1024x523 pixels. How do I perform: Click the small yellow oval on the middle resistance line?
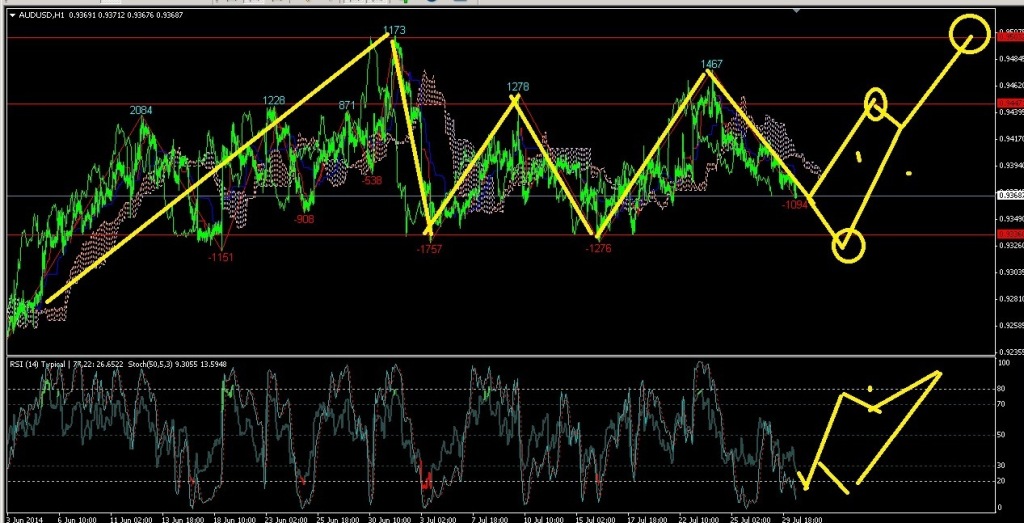(875, 103)
